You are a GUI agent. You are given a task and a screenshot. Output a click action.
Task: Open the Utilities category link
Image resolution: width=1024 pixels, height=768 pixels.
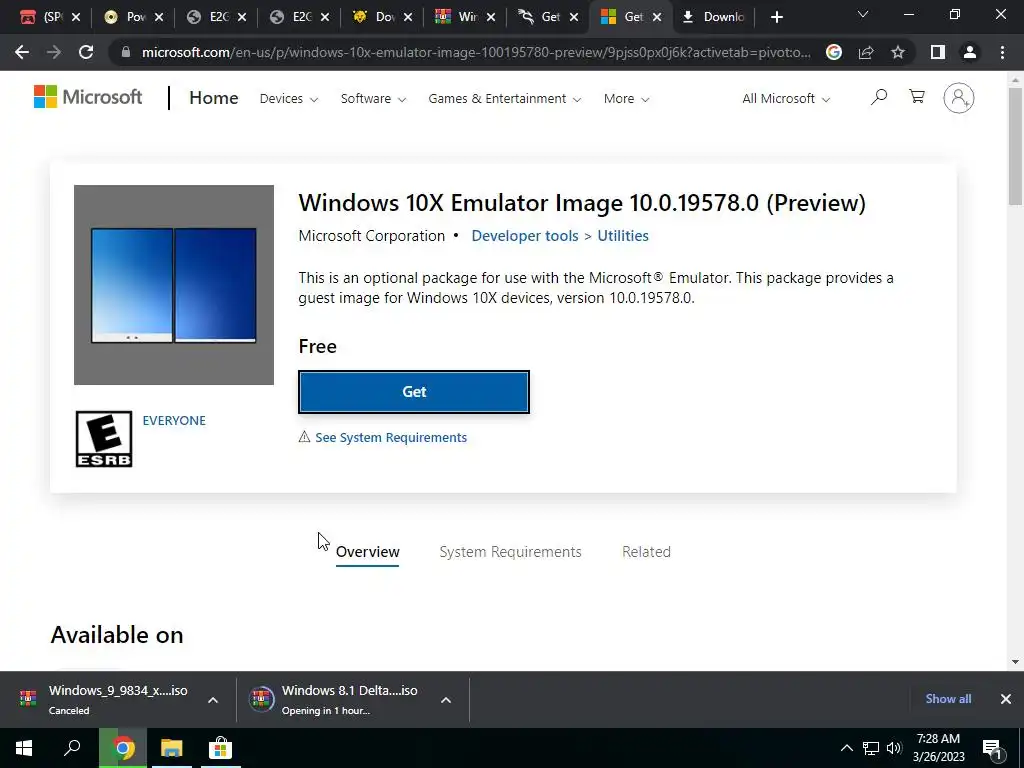(x=623, y=236)
